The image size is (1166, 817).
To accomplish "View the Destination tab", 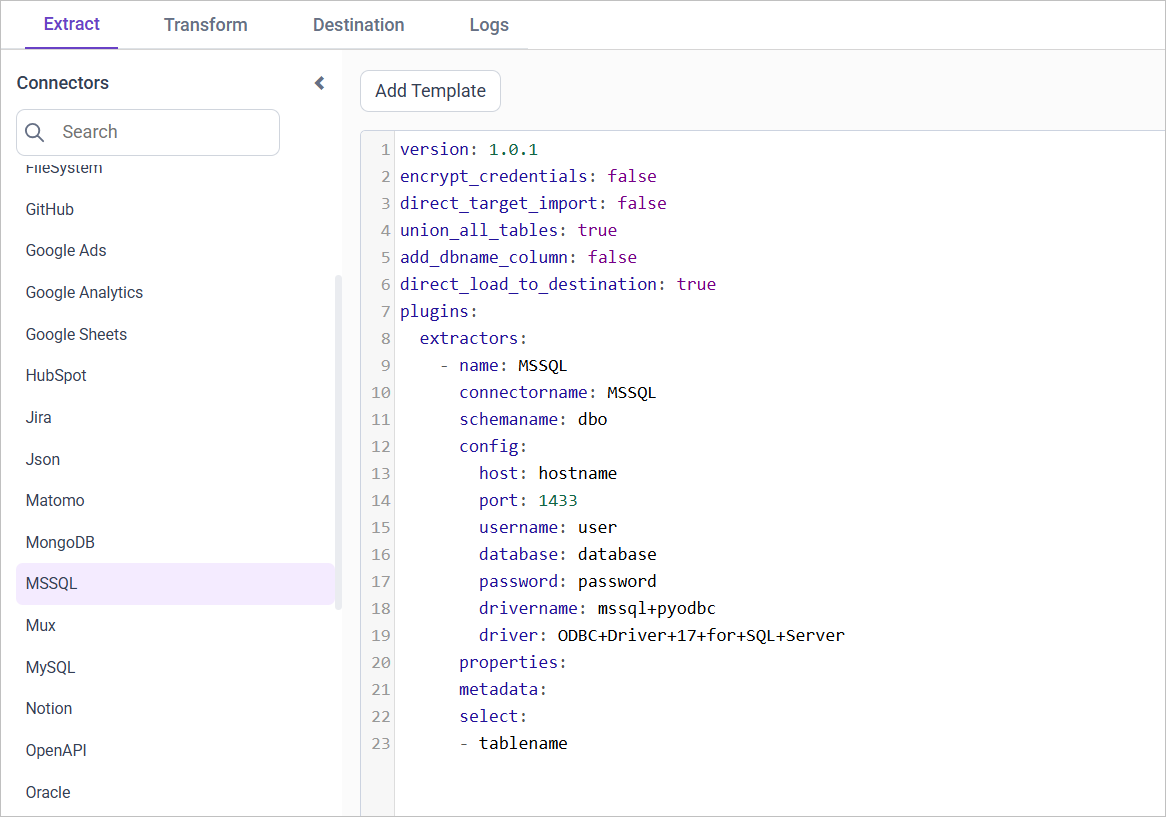I will point(358,25).
